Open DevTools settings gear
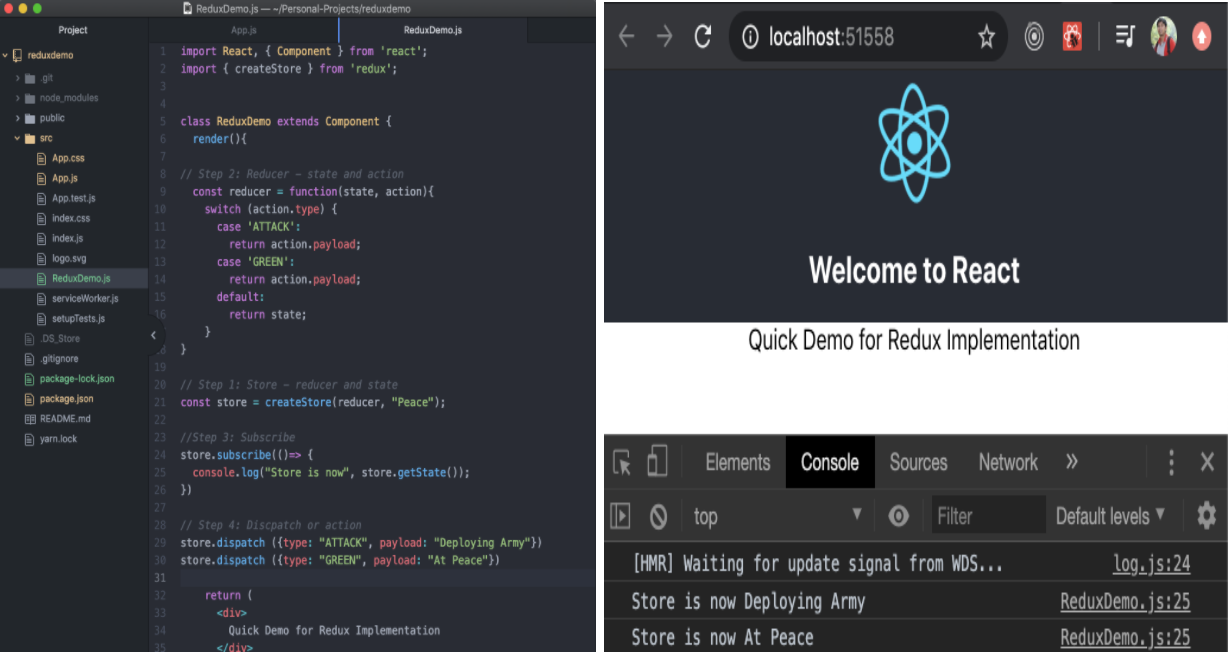This screenshot has width=1230, height=654. point(1206,515)
